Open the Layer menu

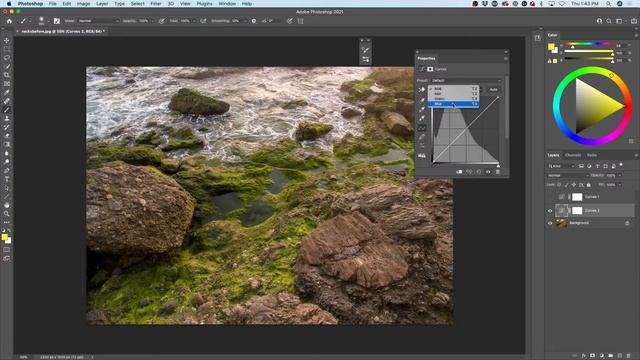point(102,4)
